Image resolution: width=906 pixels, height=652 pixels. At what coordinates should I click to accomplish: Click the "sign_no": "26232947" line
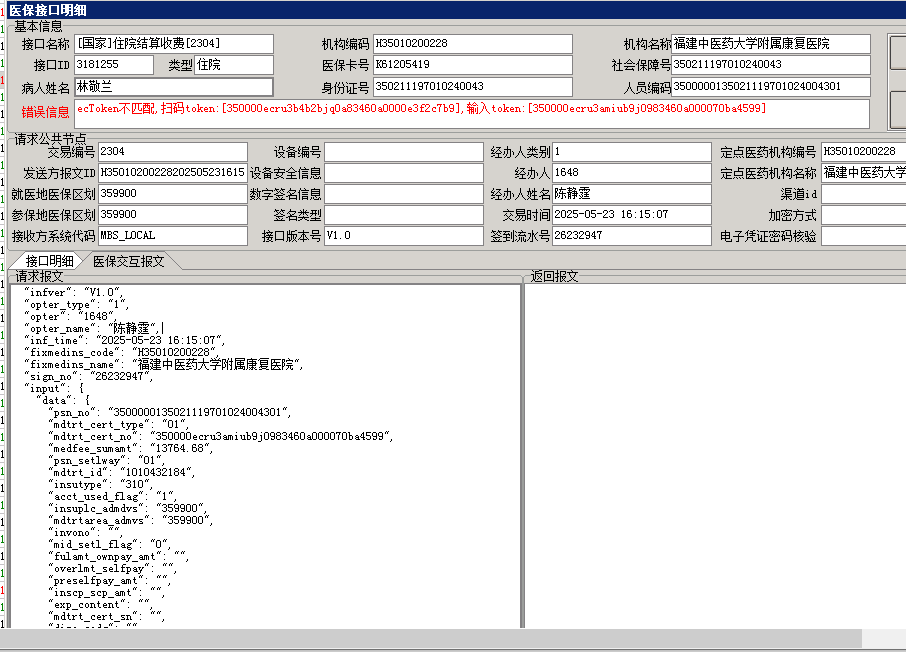click(89, 376)
